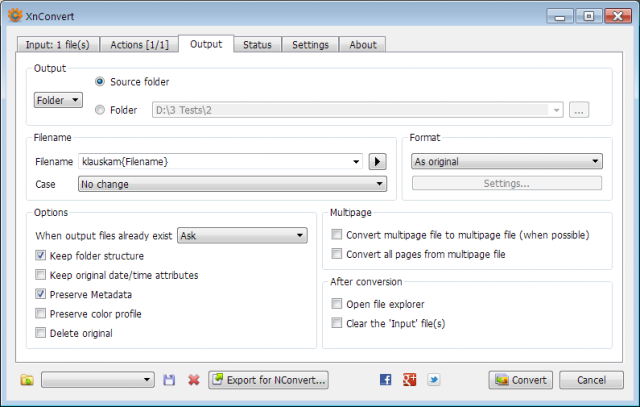Select the Source folder radio button
Image resolution: width=640 pixels, height=407 pixels.
pyautogui.click(x=100, y=82)
